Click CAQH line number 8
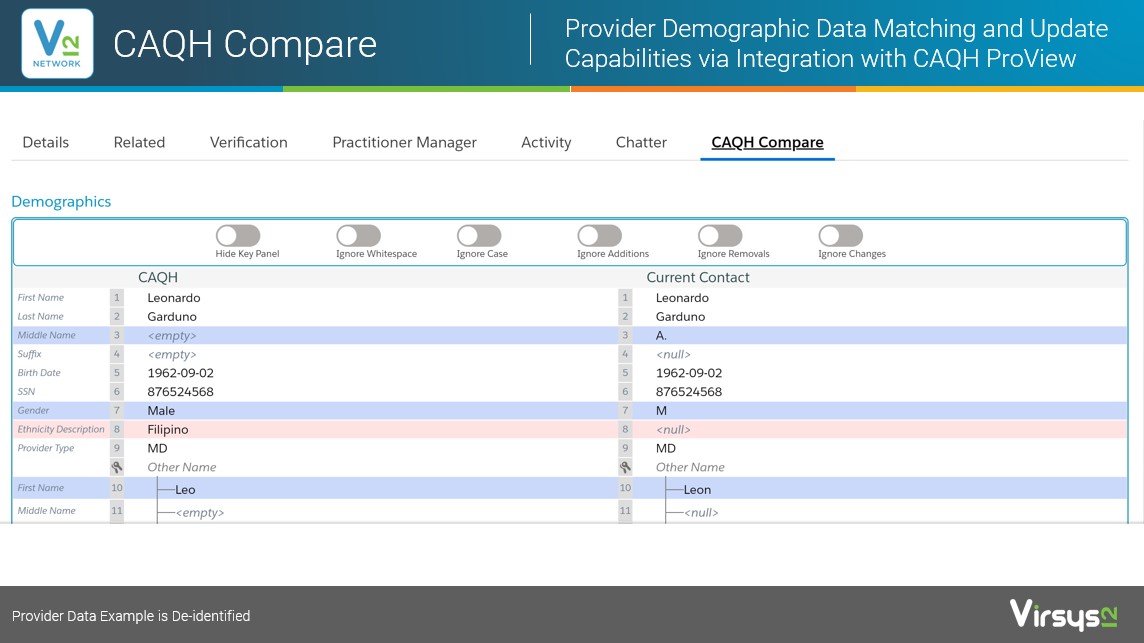 click(117, 430)
